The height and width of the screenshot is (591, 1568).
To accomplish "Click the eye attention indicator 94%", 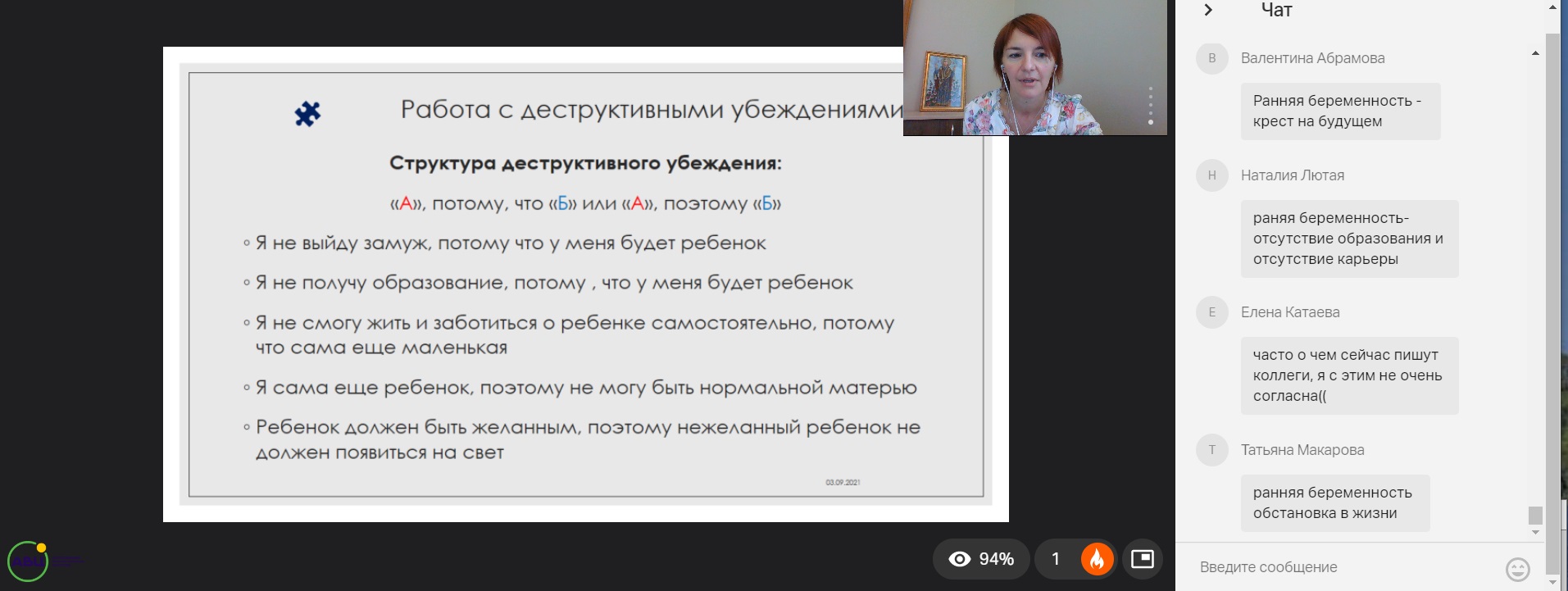I will tap(981, 559).
